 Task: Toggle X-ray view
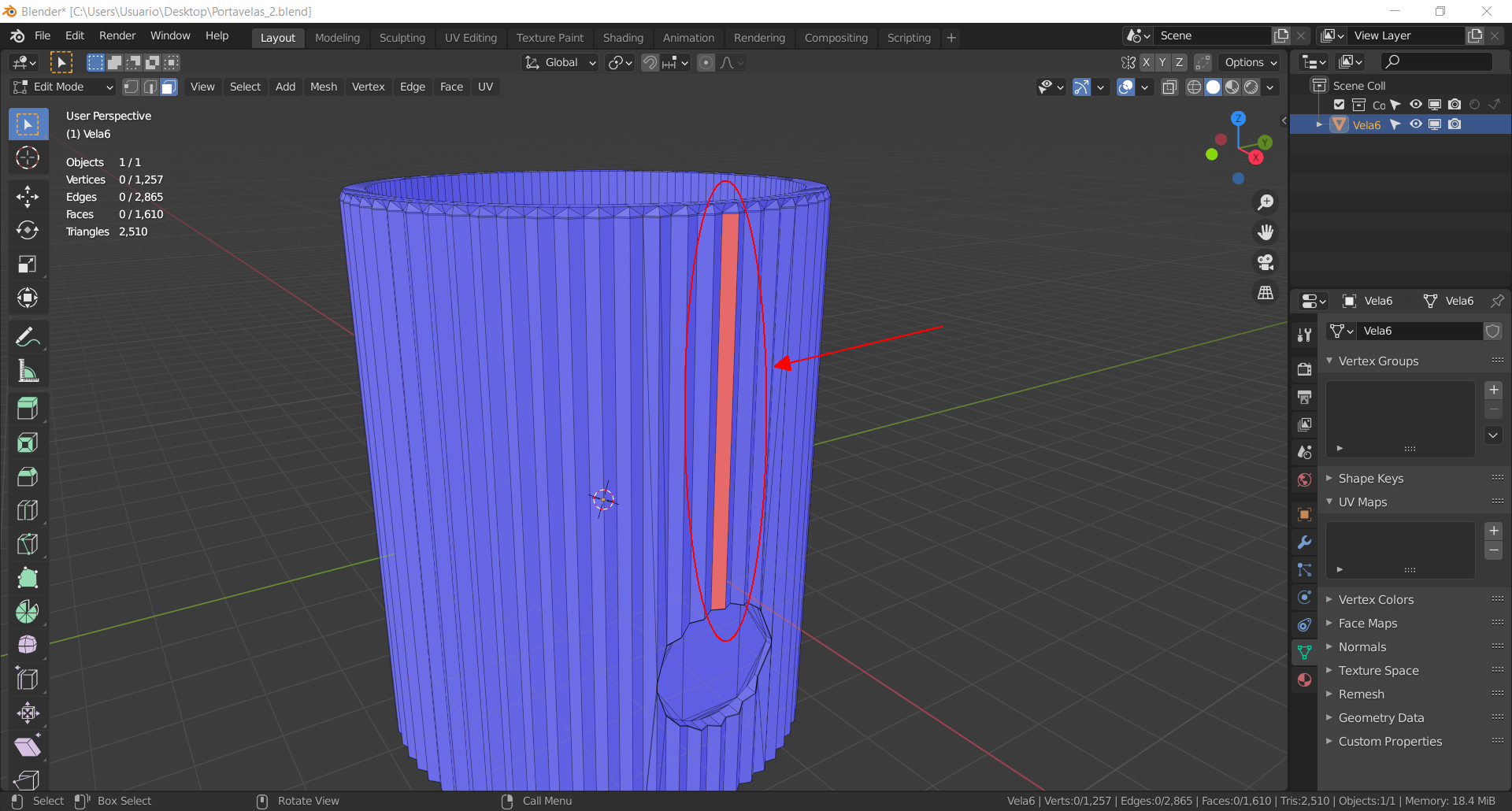[1169, 87]
